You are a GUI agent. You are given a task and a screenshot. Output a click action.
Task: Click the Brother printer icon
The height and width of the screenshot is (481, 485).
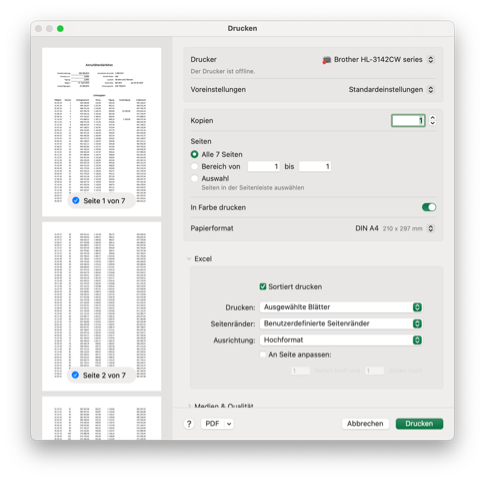(x=327, y=60)
